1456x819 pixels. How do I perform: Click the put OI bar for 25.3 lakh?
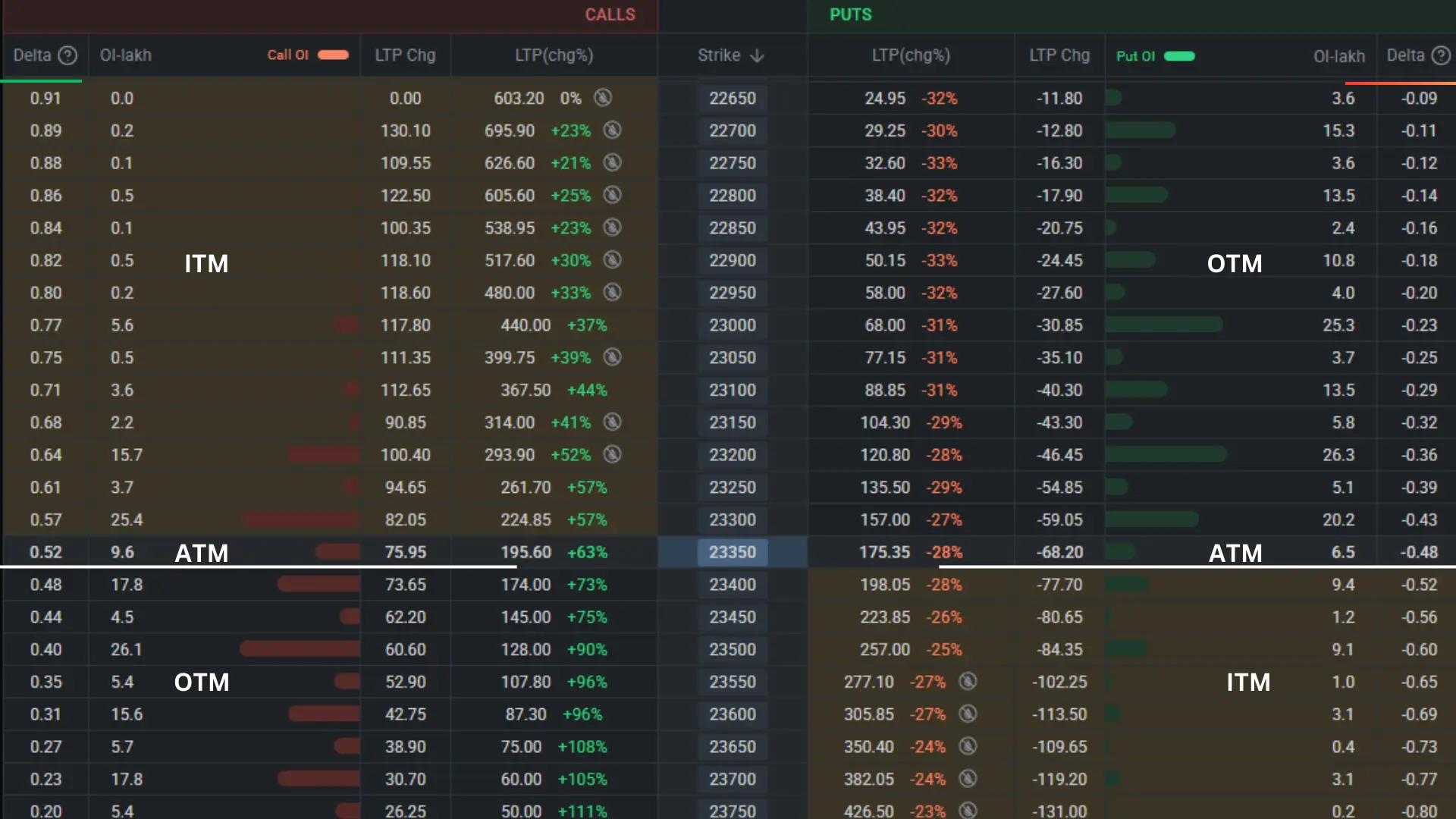(1163, 325)
